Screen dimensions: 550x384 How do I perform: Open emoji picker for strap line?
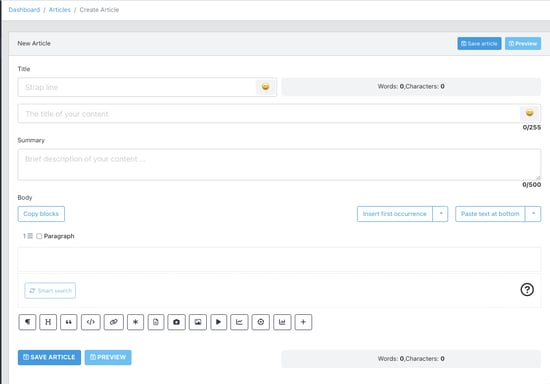click(x=266, y=87)
